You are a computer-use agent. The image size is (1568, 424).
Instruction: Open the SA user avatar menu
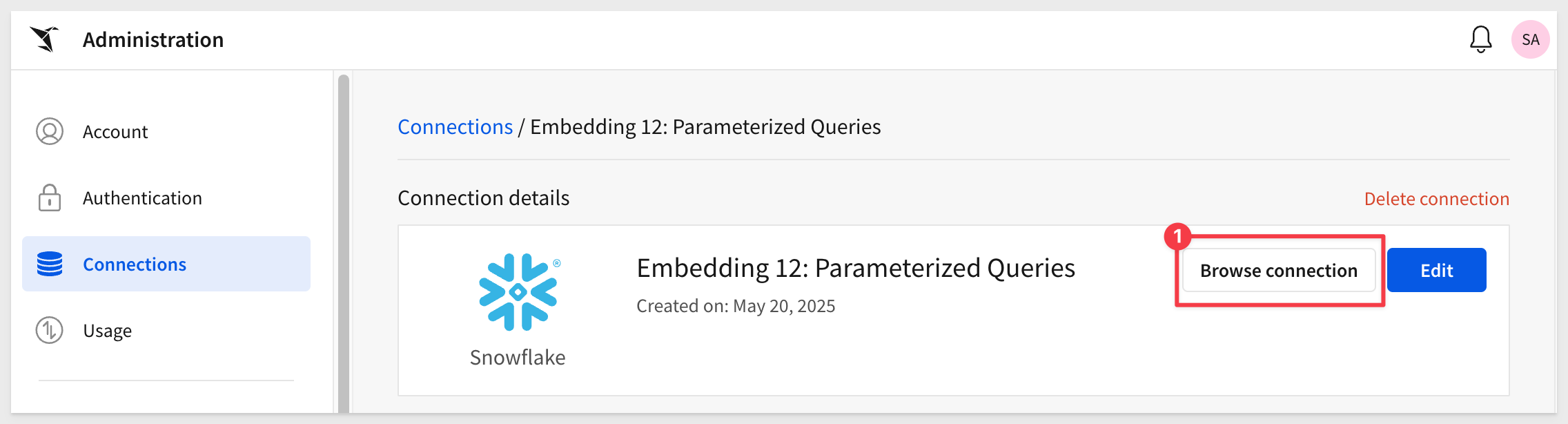click(1530, 39)
